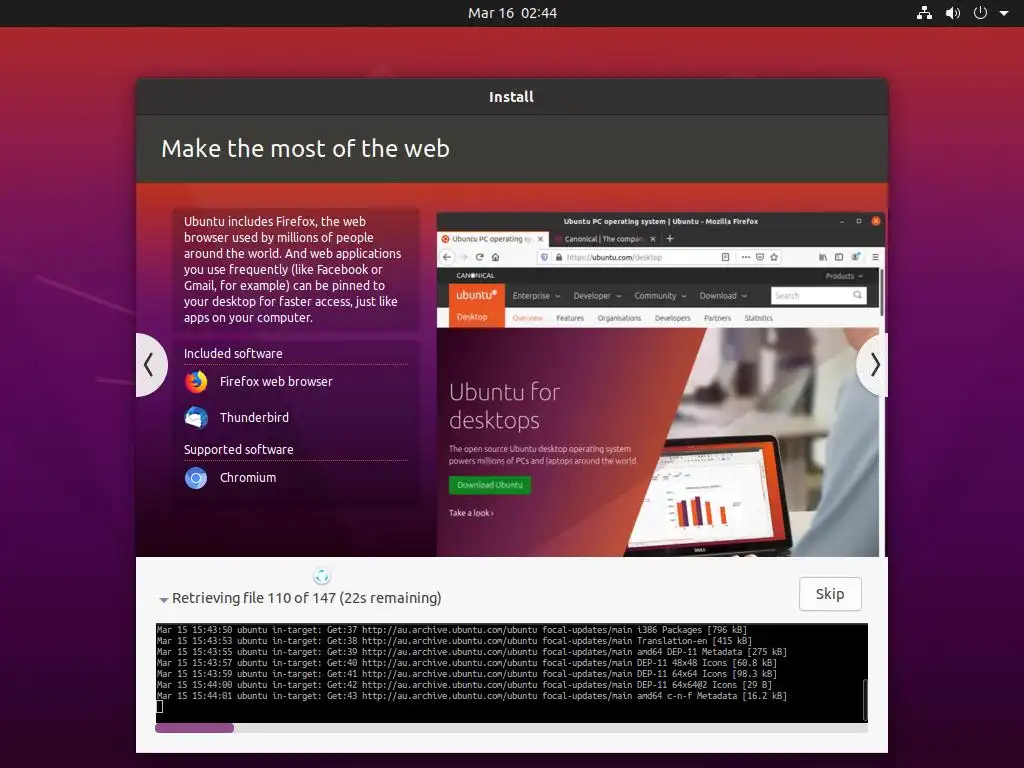
Task: Click Developer menu in slideshow Firefox screenshot
Action: coord(597,296)
